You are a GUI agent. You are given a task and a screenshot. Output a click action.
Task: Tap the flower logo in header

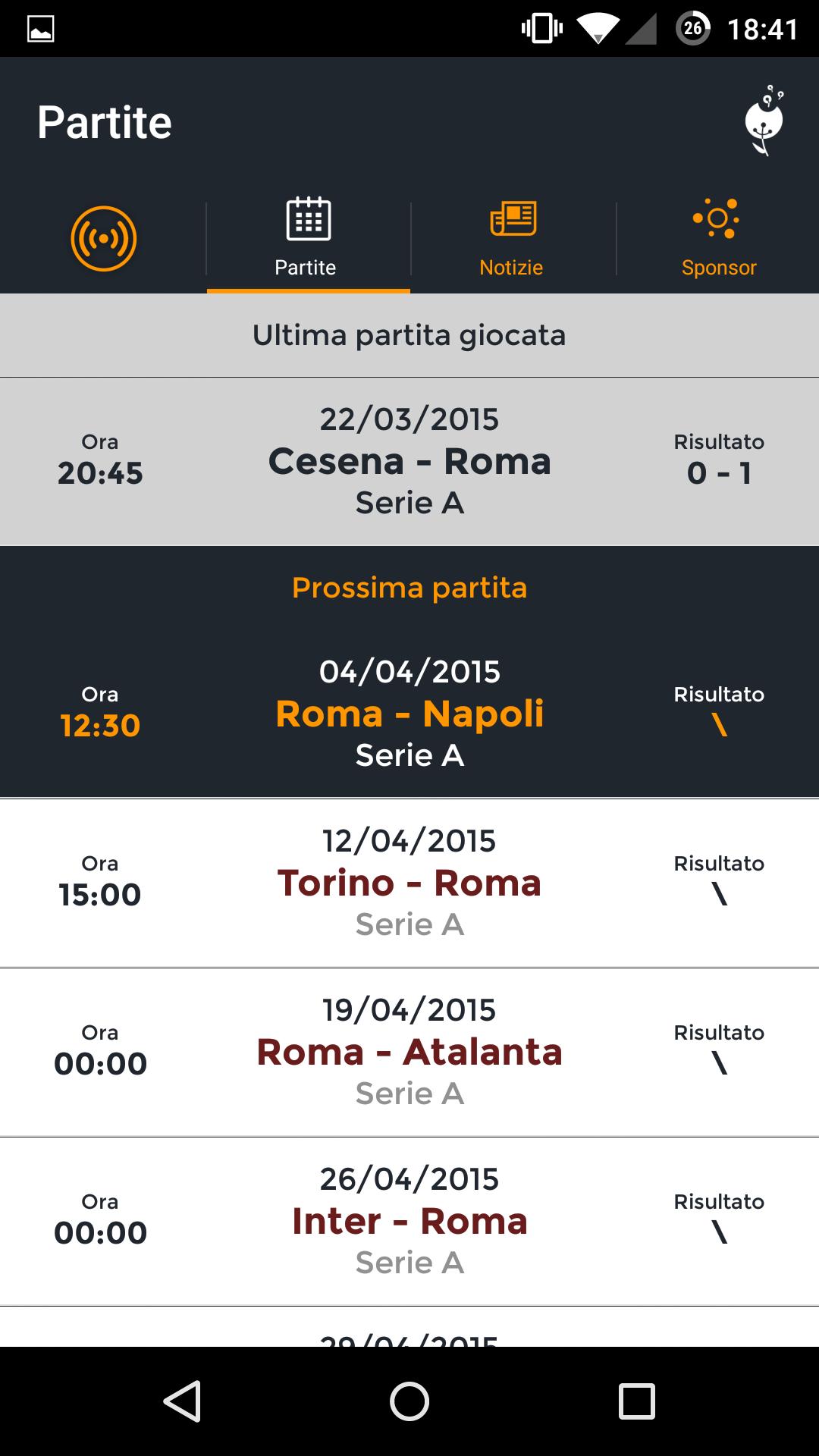coord(764,121)
